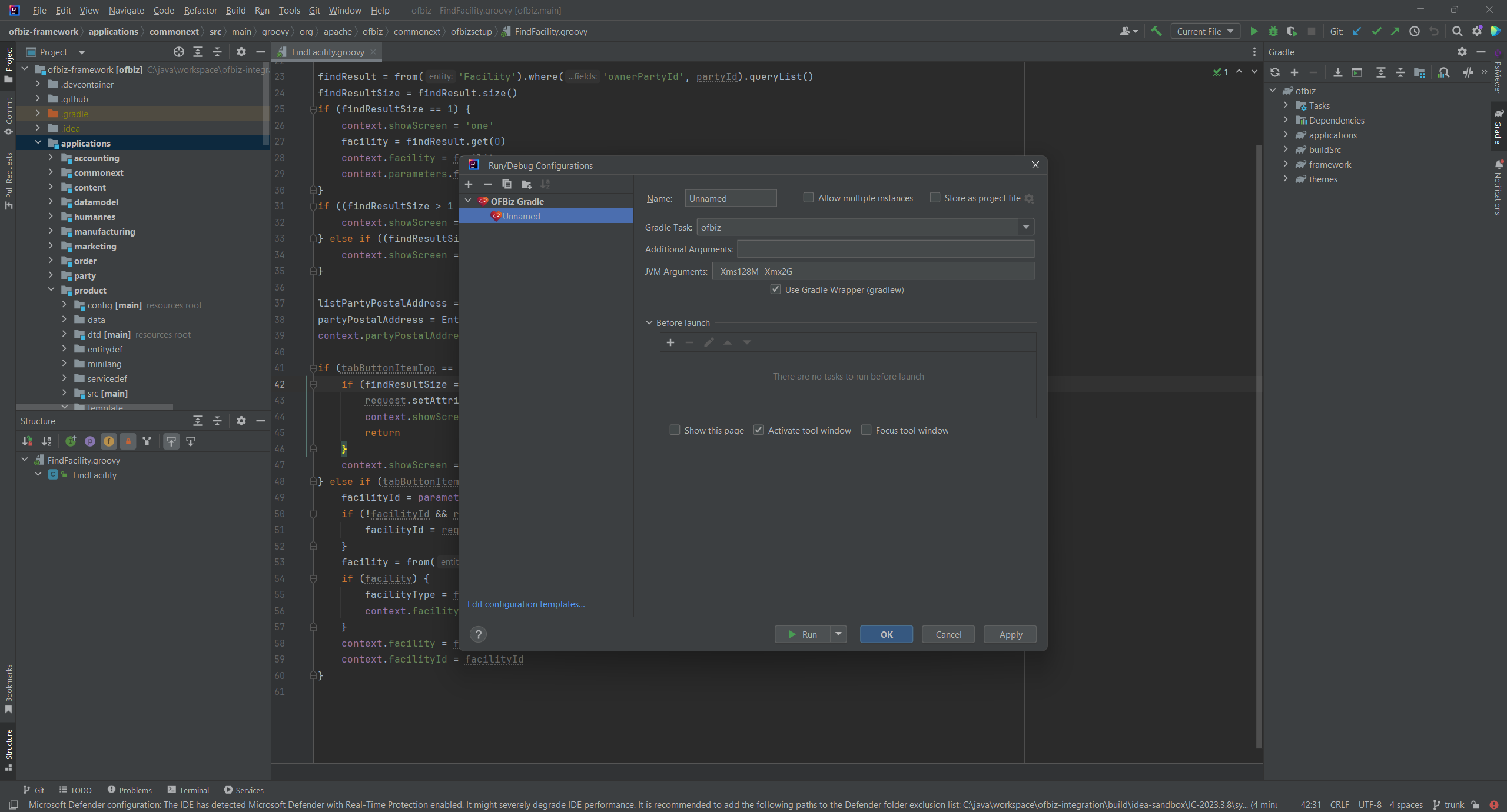This screenshot has height=812, width=1507.
Task: Open Current File run configuration dropdown
Action: [1204, 31]
